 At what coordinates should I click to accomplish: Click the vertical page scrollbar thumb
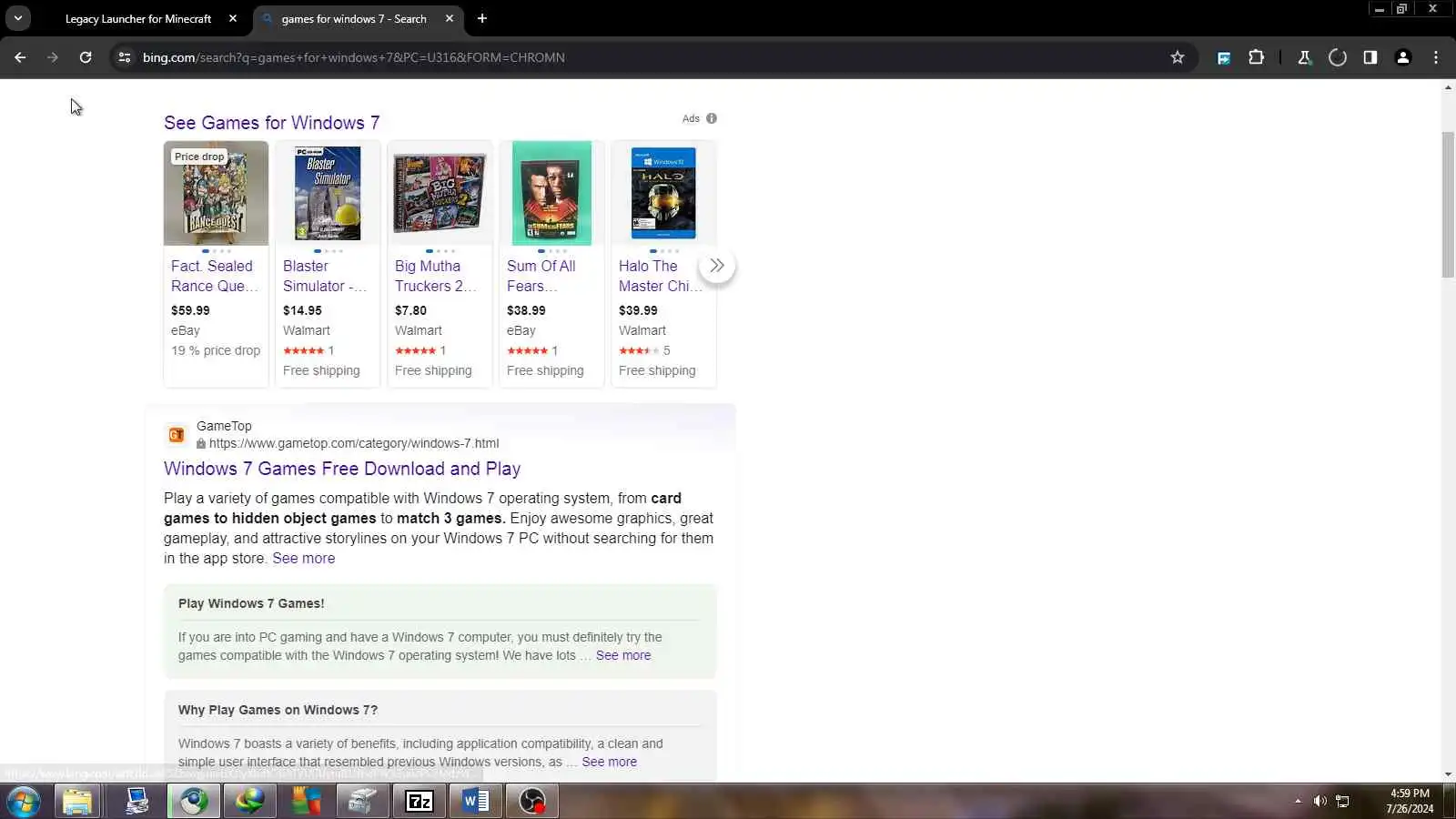pyautogui.click(x=1448, y=205)
